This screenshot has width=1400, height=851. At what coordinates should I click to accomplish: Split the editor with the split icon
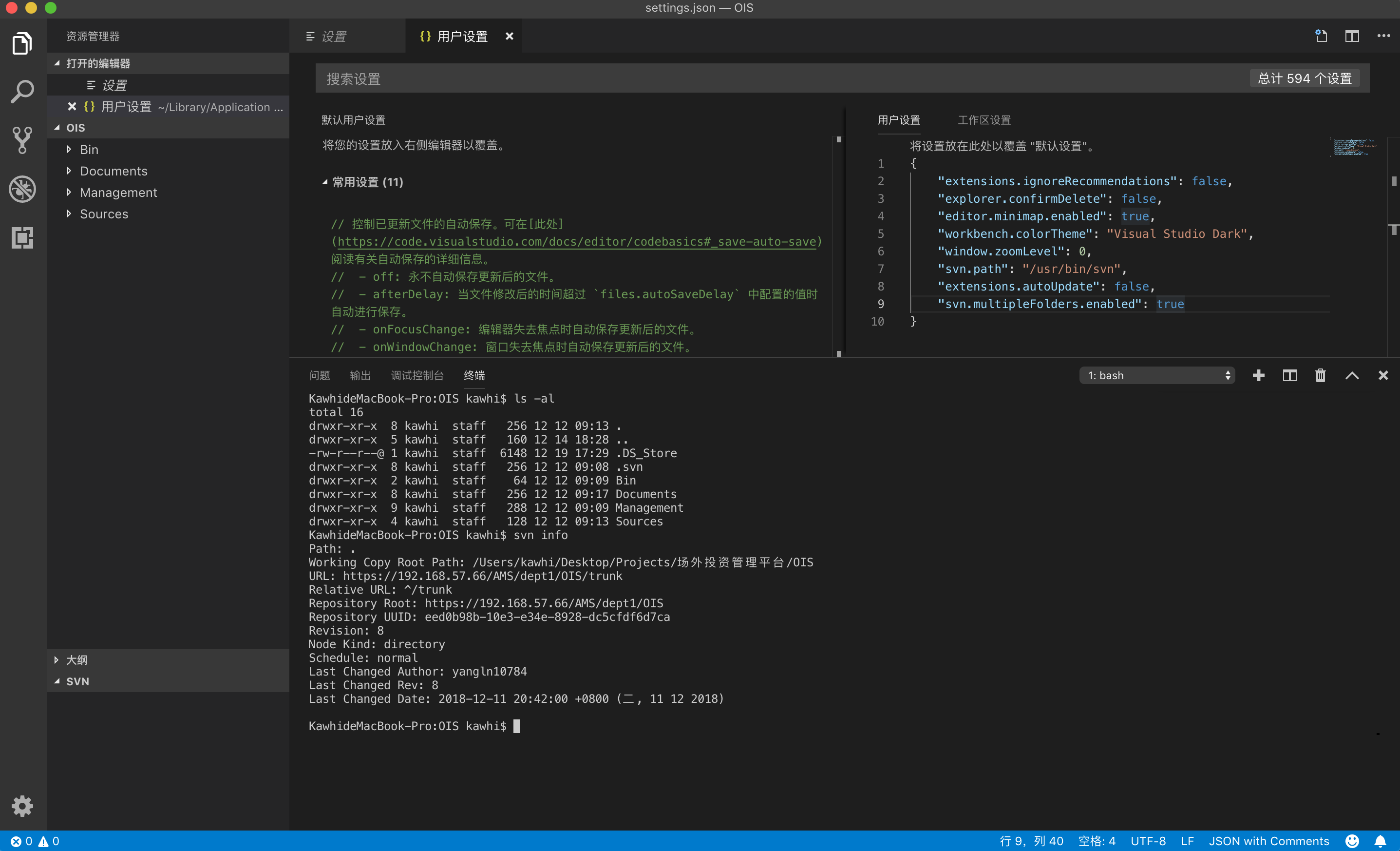click(x=1352, y=36)
